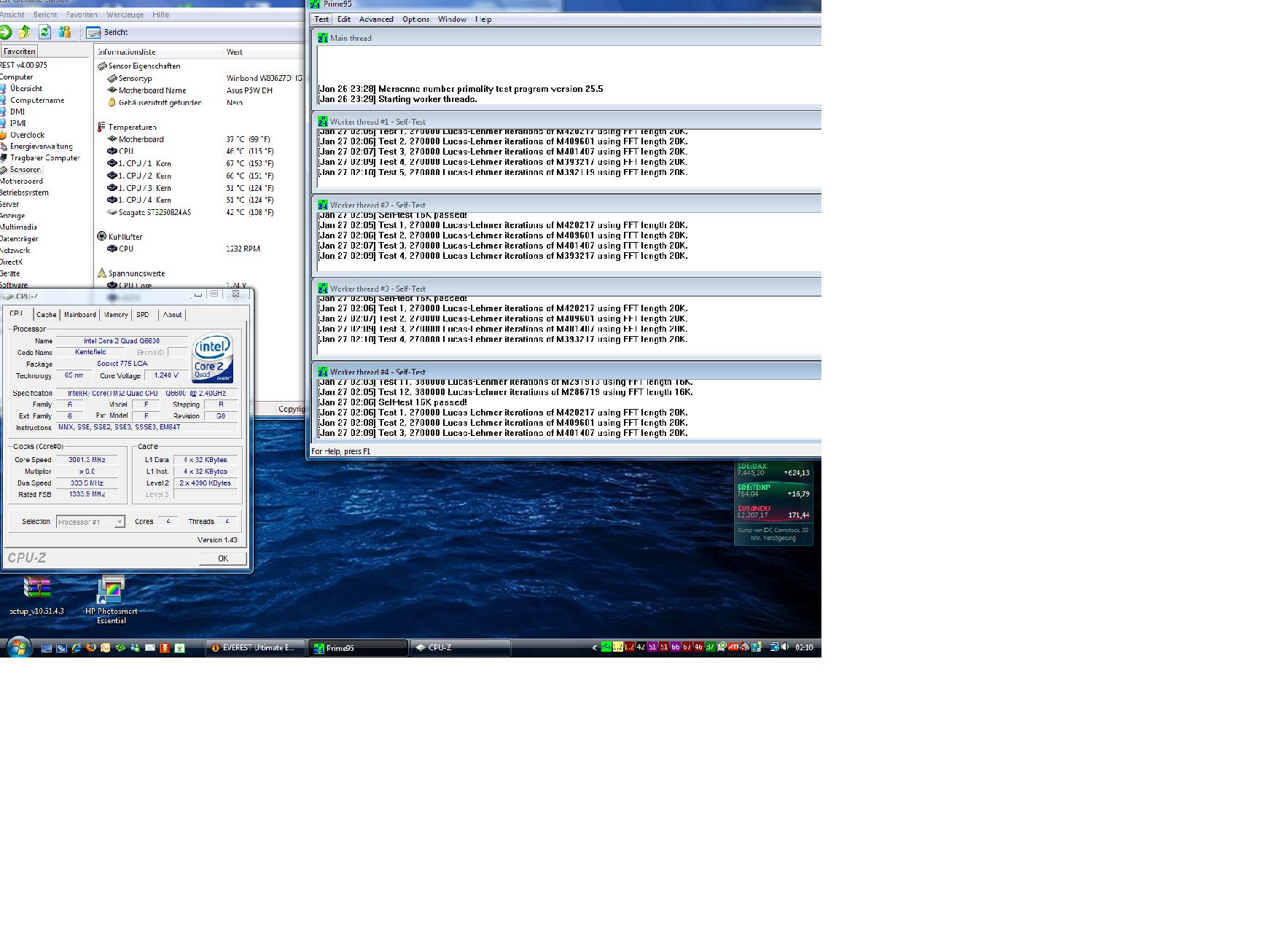Select Computername in the Everest tree
Viewport: 1269px width, 952px height.
[x=37, y=100]
